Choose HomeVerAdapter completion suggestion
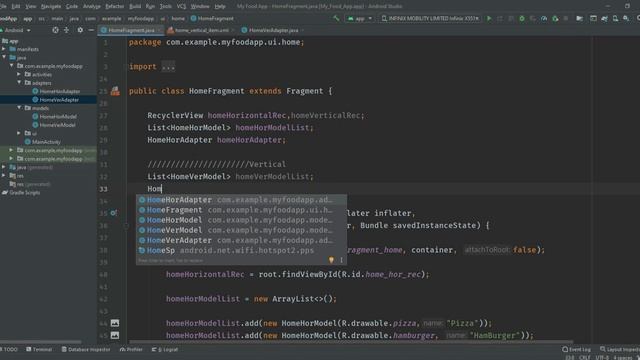 pyautogui.click(x=241, y=240)
